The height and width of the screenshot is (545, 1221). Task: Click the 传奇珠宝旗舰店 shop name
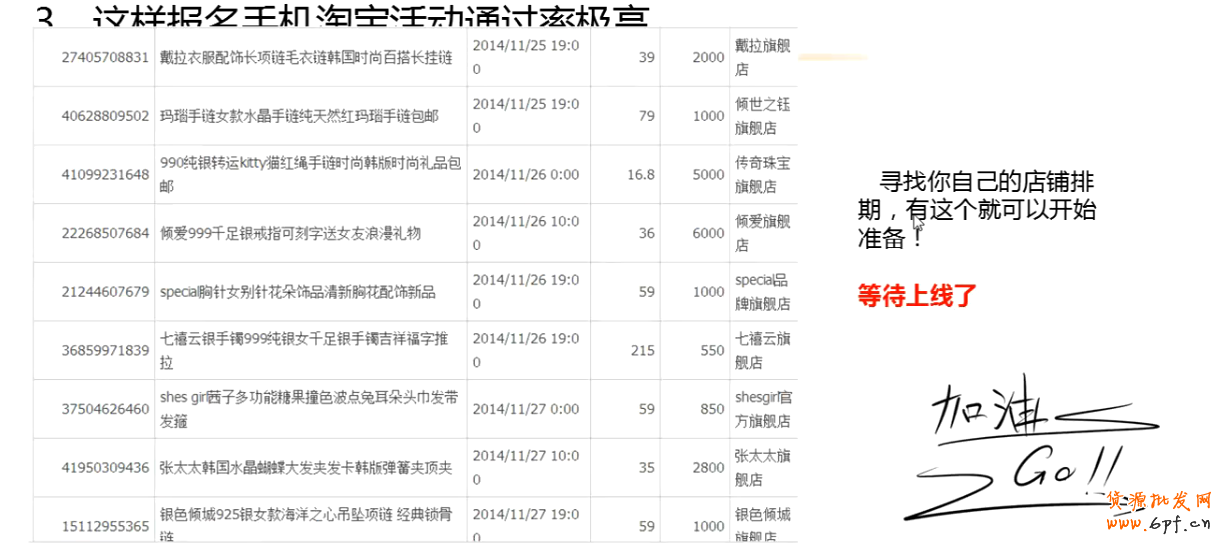(762, 175)
